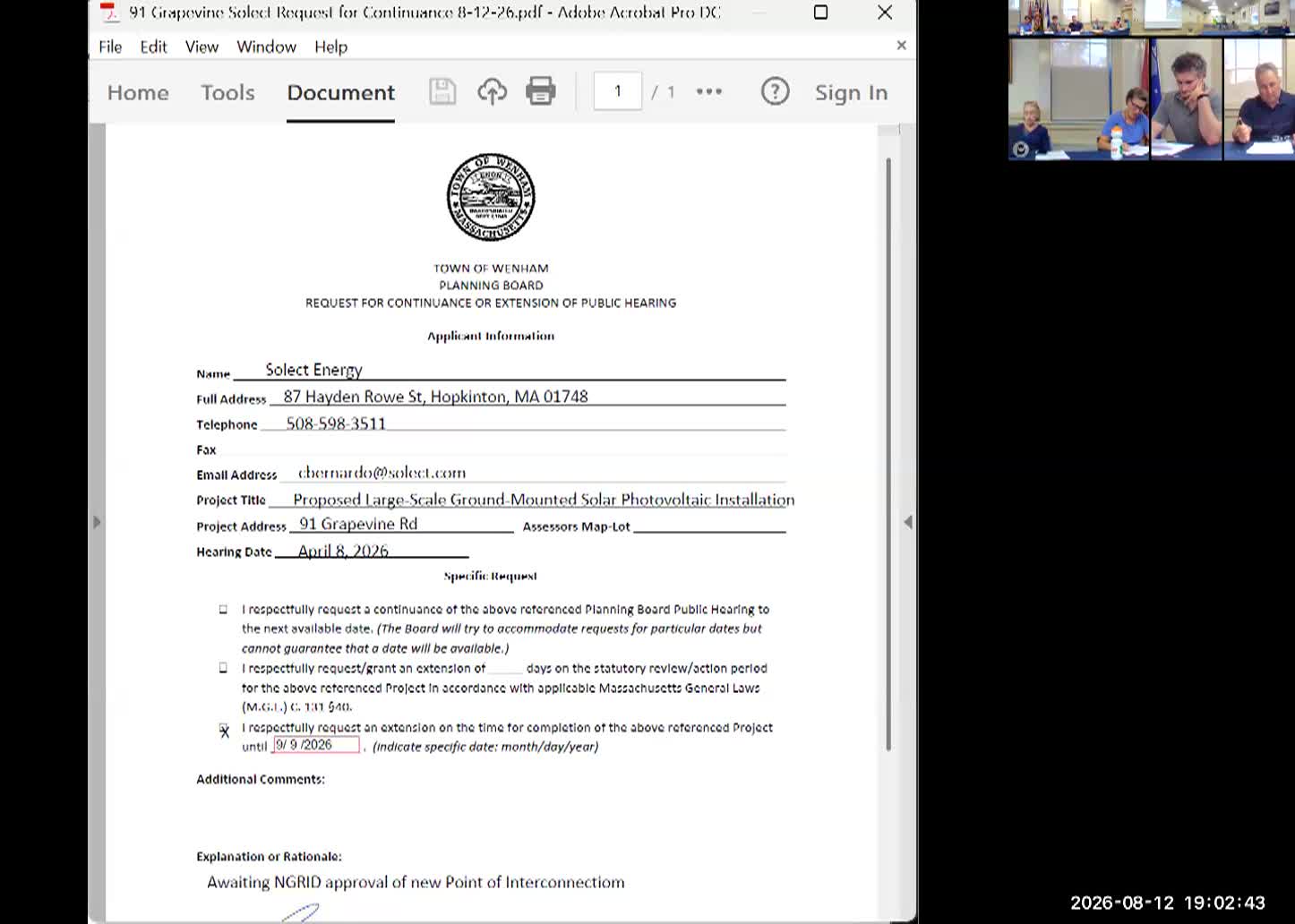Select the video of man resting head on hand

1186,99
